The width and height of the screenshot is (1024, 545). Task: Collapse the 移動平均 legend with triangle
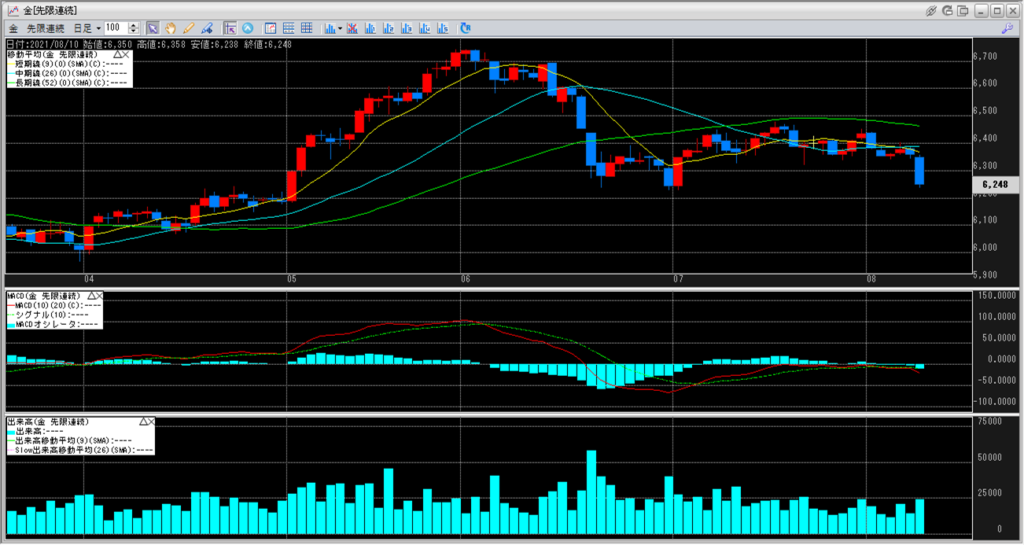coord(118,55)
